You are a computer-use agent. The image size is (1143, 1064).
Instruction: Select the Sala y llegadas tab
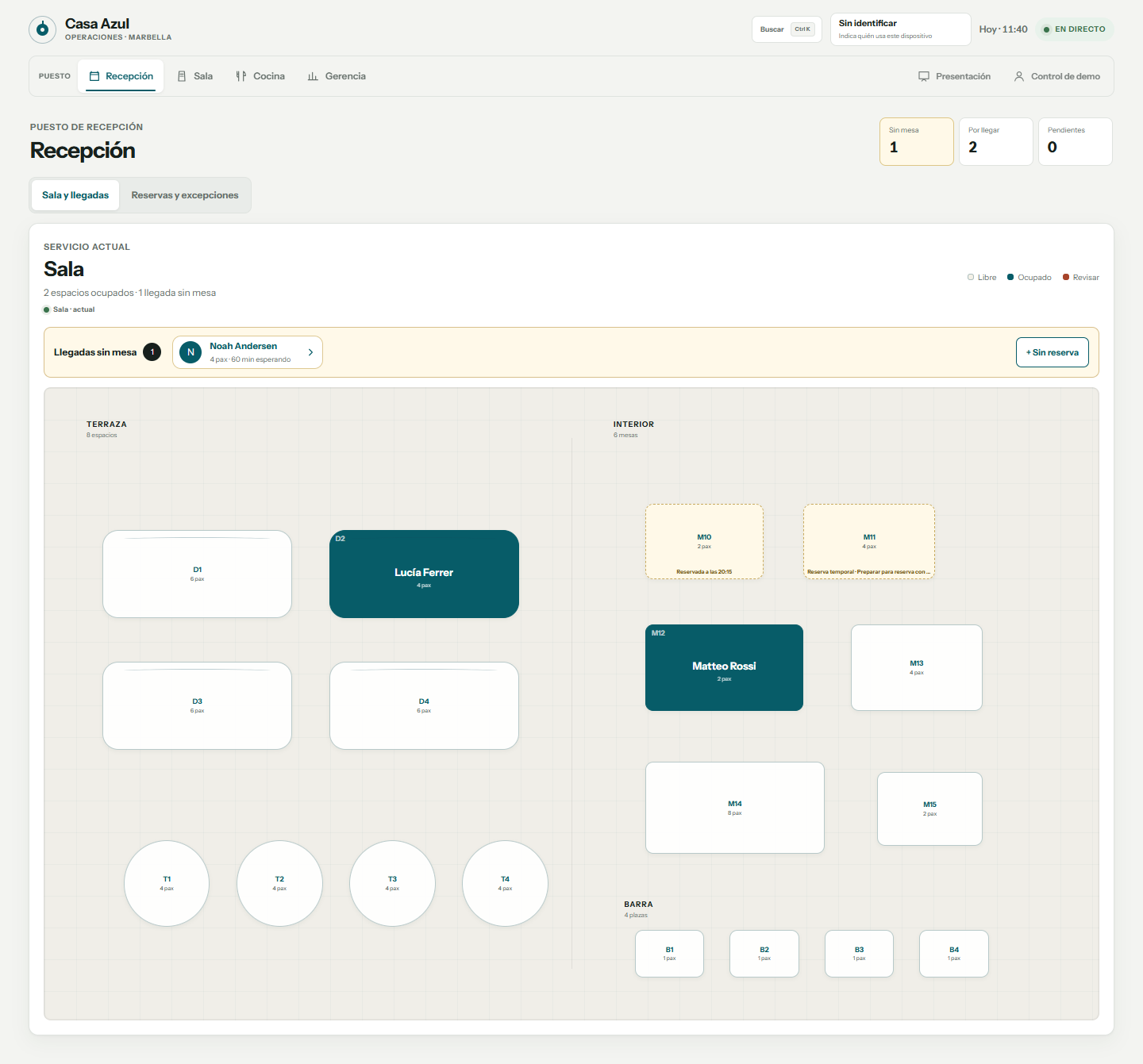[75, 195]
